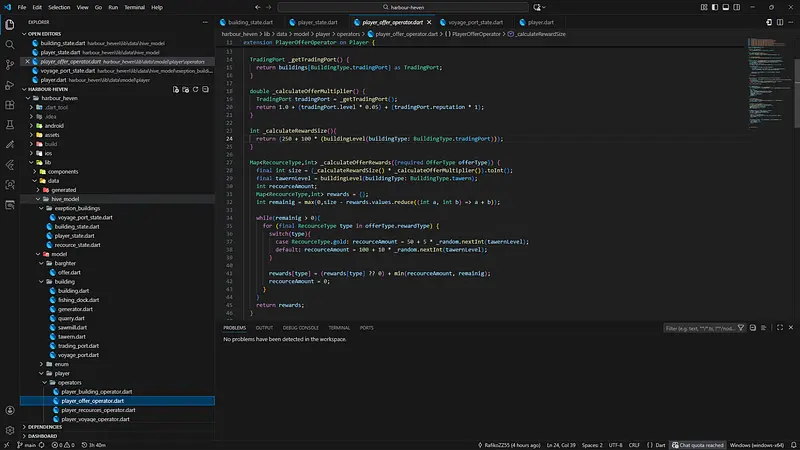Image resolution: width=800 pixels, height=450 pixels.
Task: Expand the enum folder
Action: click(x=62, y=364)
